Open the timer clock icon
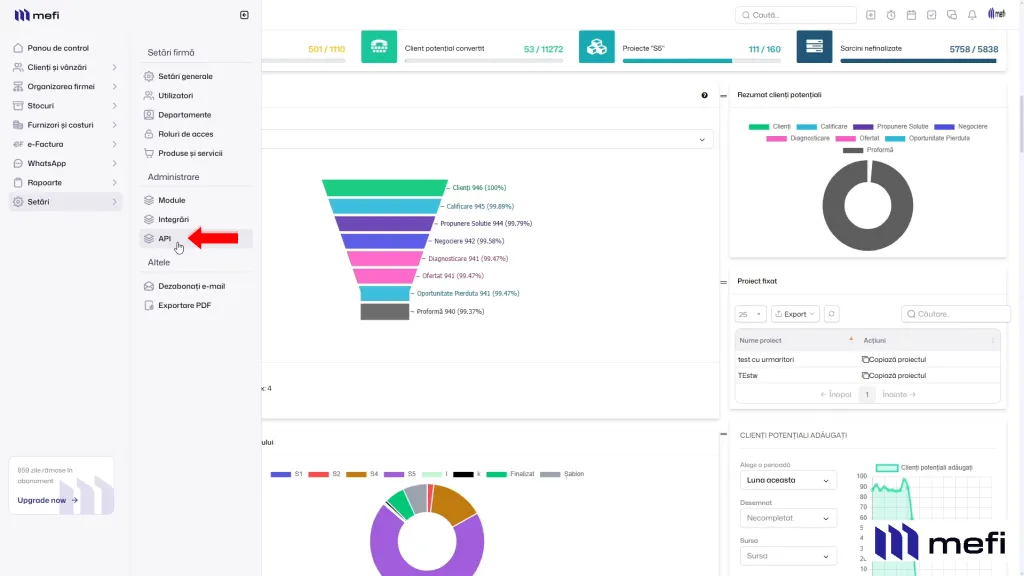The height and width of the screenshot is (576, 1024). pos(891,15)
